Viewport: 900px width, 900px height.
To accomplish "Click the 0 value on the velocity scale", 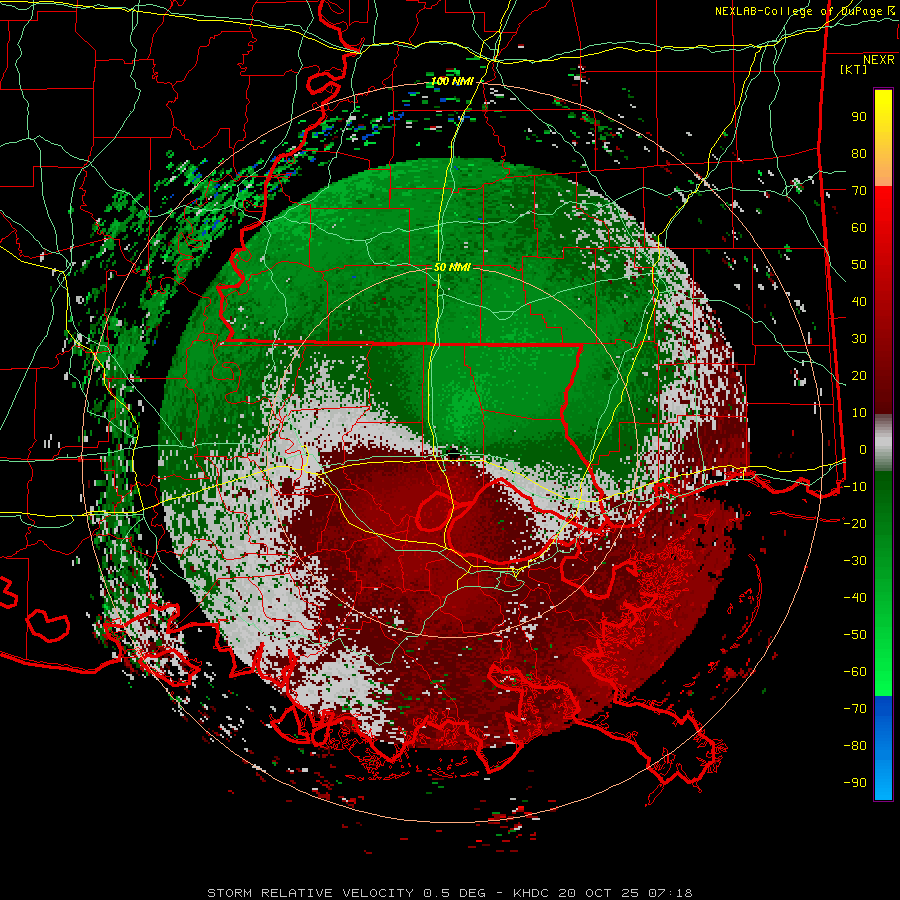I will coord(863,450).
